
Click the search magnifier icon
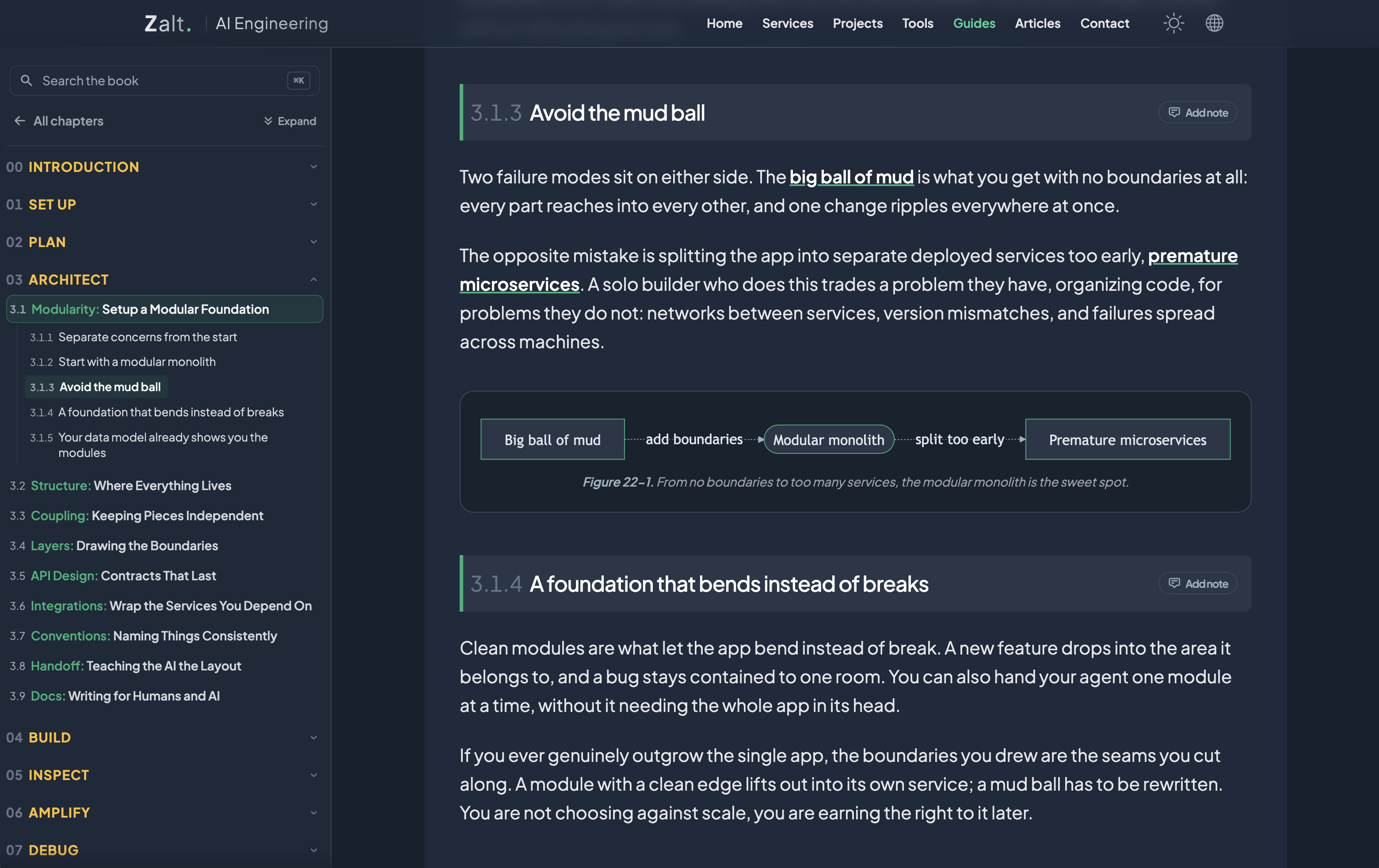coord(27,81)
